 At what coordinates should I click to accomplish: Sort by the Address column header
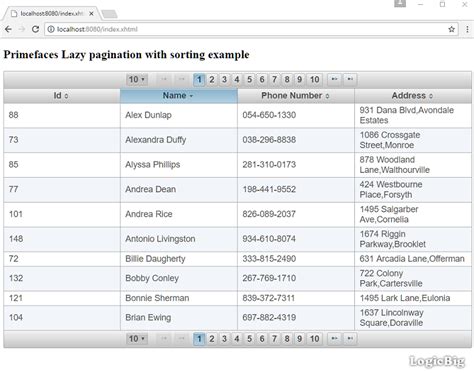tap(413, 96)
